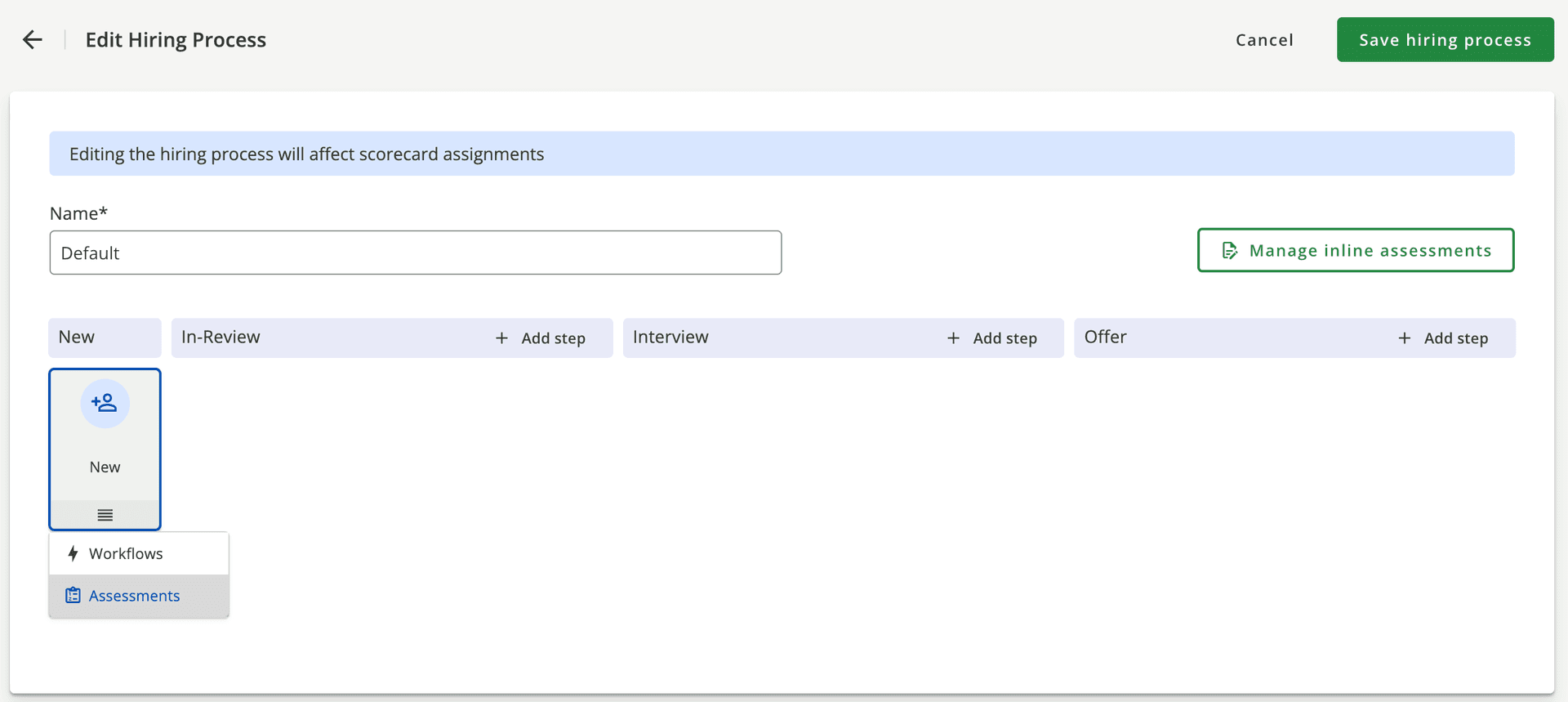Add a step to the Interview stage
The width and height of the screenshot is (1568, 702).
(992, 338)
